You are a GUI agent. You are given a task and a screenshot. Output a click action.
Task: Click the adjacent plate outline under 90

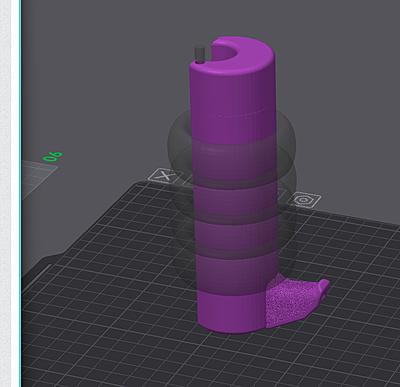pyautogui.click(x=37, y=177)
